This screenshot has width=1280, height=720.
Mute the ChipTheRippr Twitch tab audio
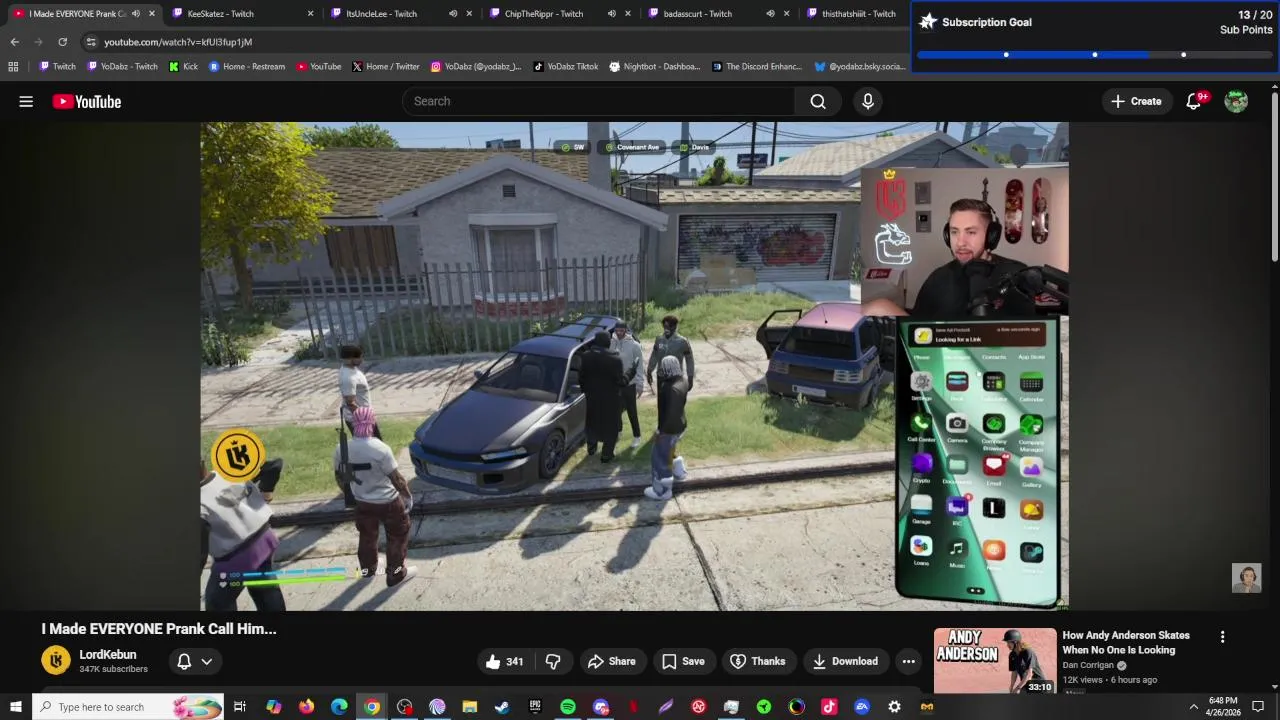(611, 14)
